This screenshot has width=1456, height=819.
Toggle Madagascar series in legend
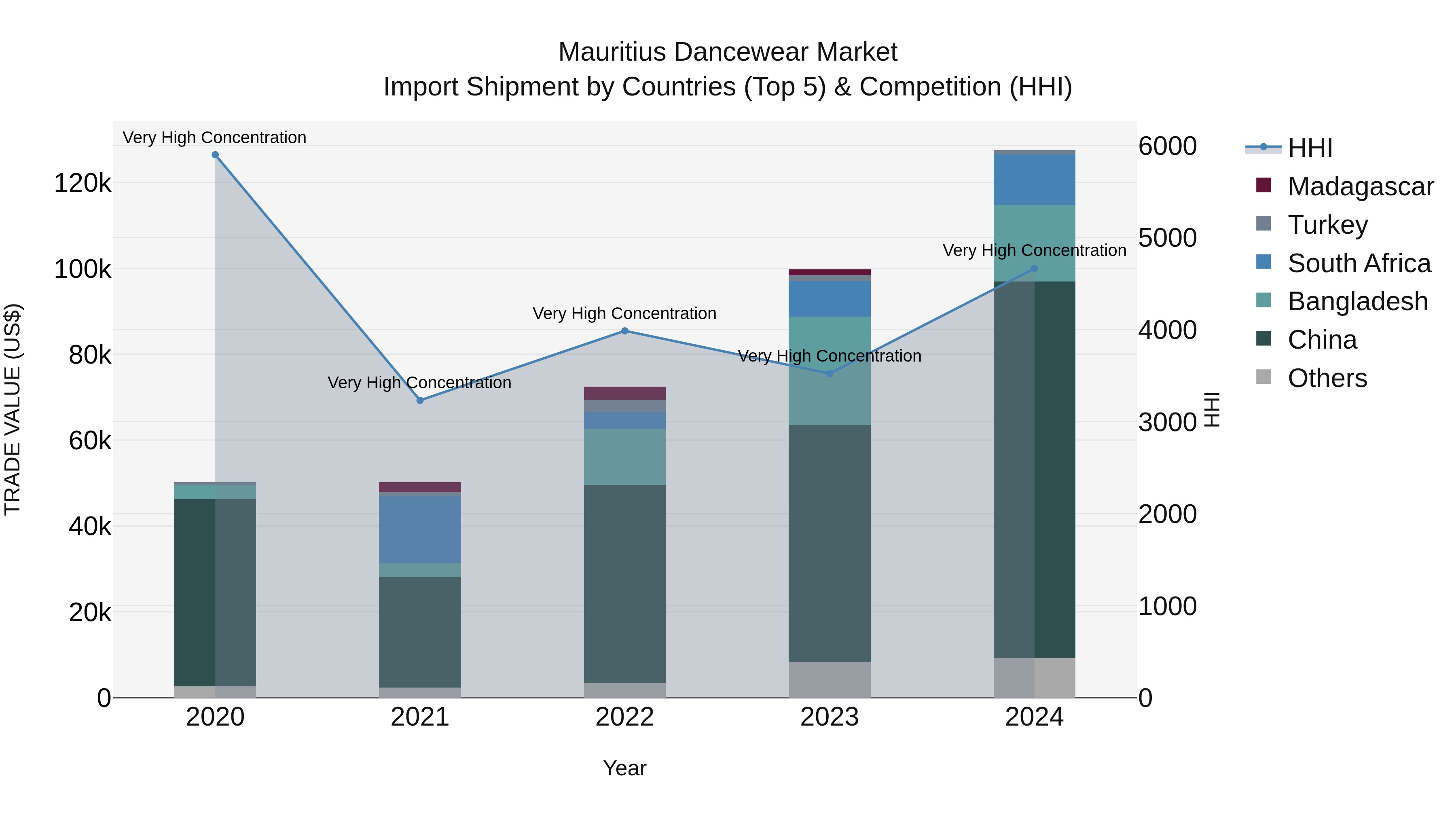(1345, 186)
